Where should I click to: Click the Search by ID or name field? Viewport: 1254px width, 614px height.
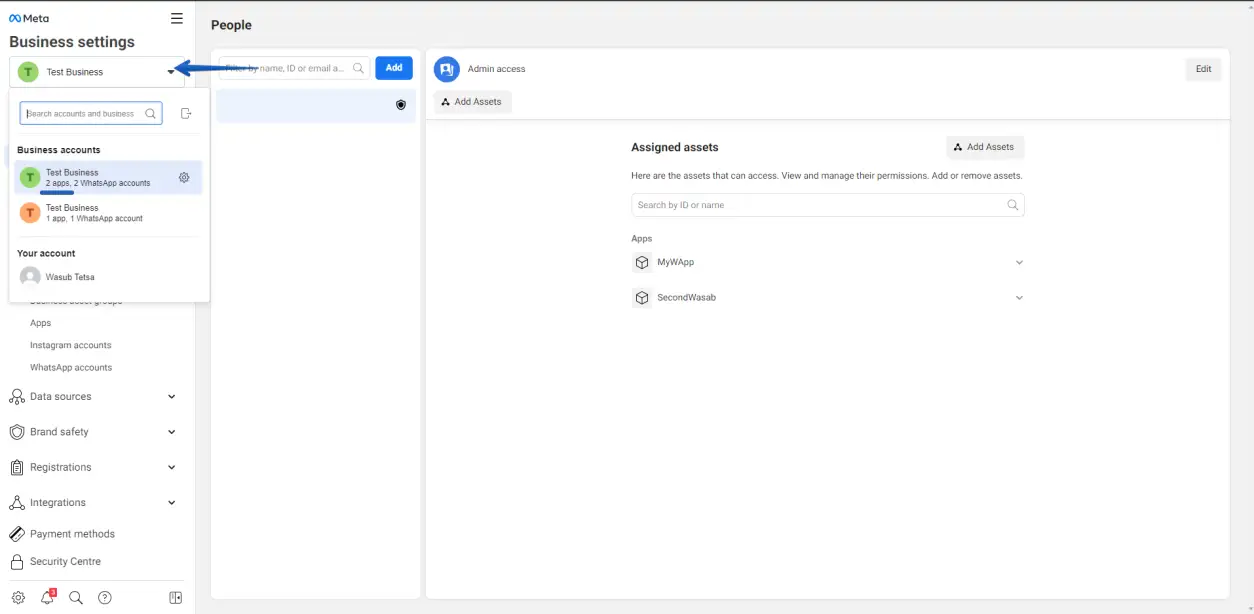click(818, 205)
